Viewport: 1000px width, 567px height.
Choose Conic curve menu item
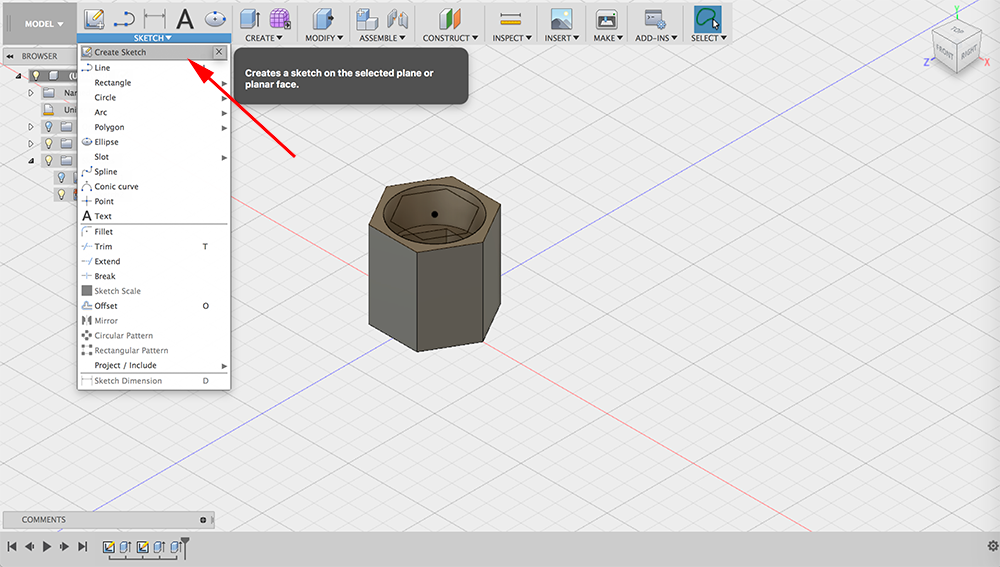pyautogui.click(x=154, y=187)
